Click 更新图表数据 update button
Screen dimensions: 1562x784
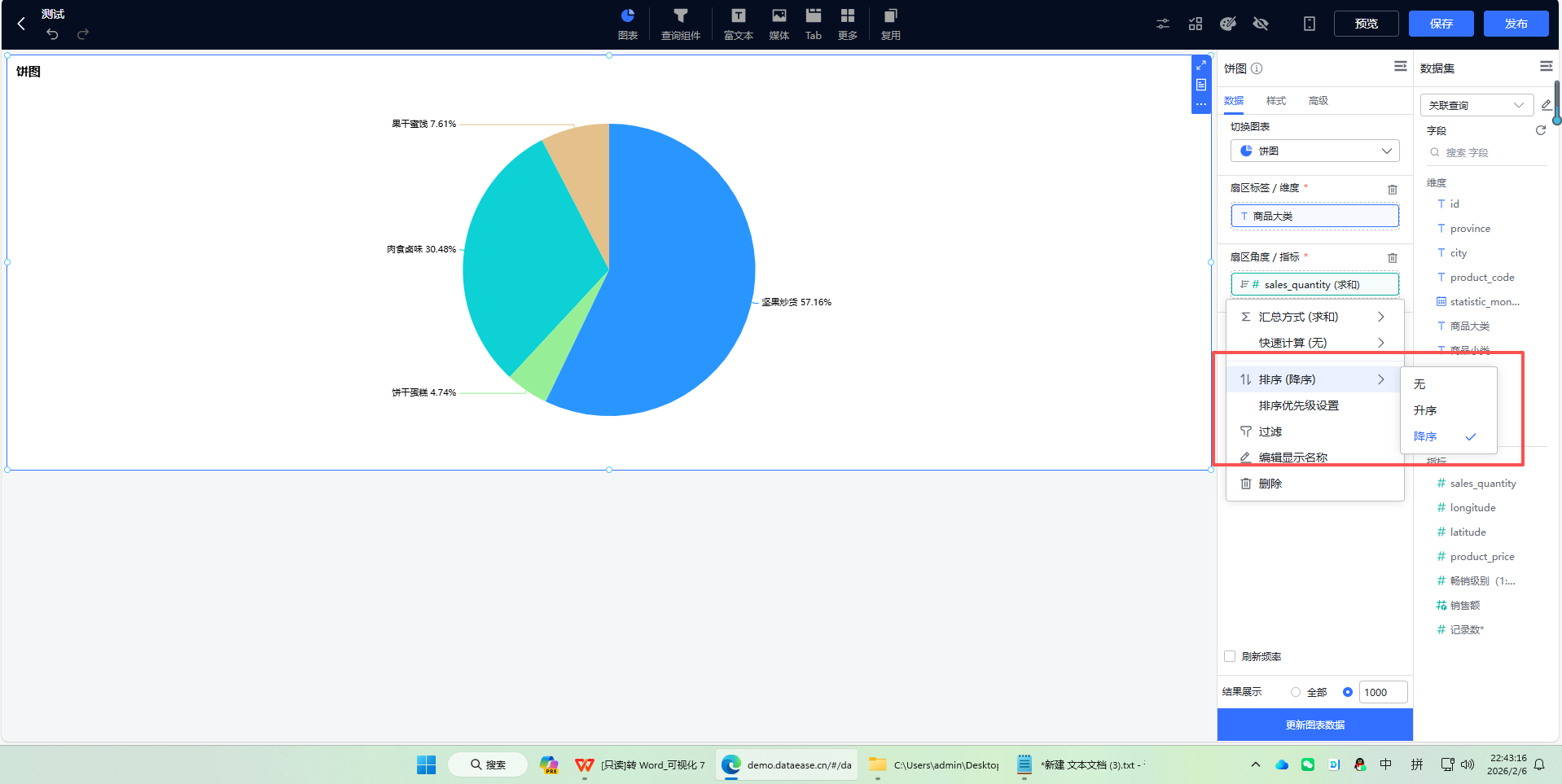point(1315,725)
